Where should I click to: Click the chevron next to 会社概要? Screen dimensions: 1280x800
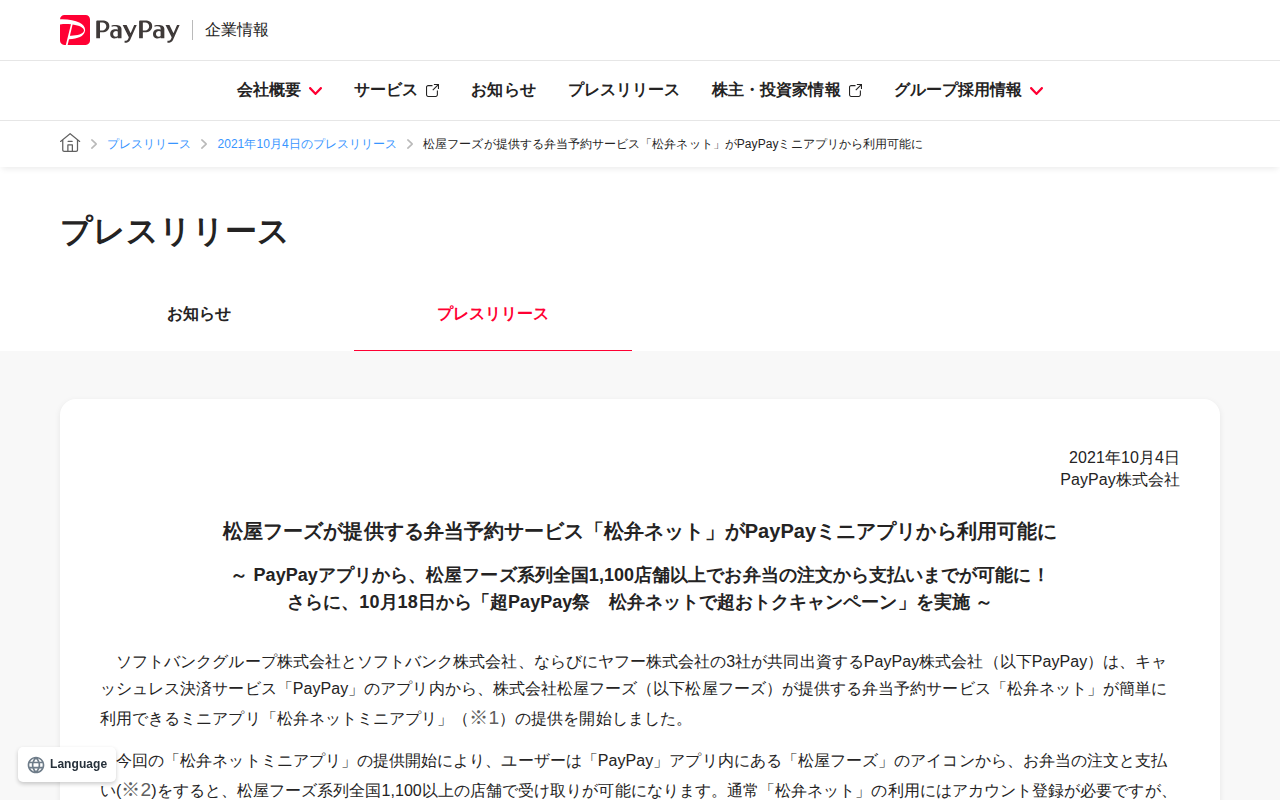(x=315, y=91)
